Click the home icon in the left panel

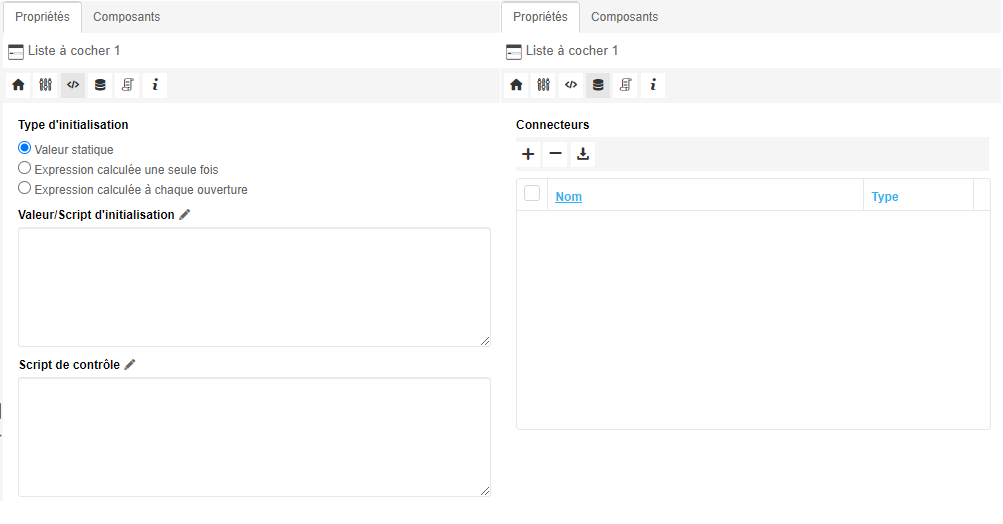point(18,85)
